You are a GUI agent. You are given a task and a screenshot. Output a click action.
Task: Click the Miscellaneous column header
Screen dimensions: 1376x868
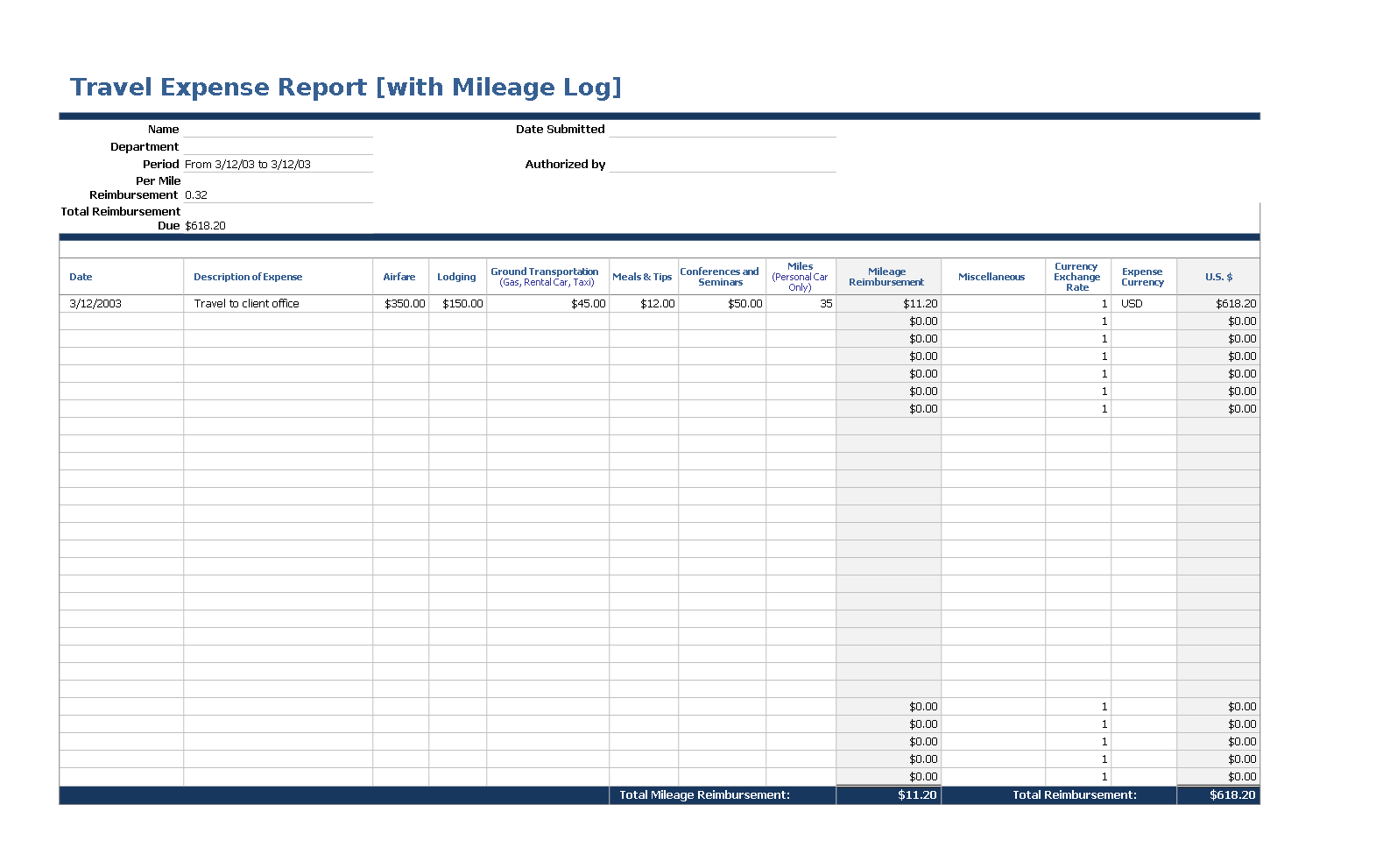tap(992, 277)
